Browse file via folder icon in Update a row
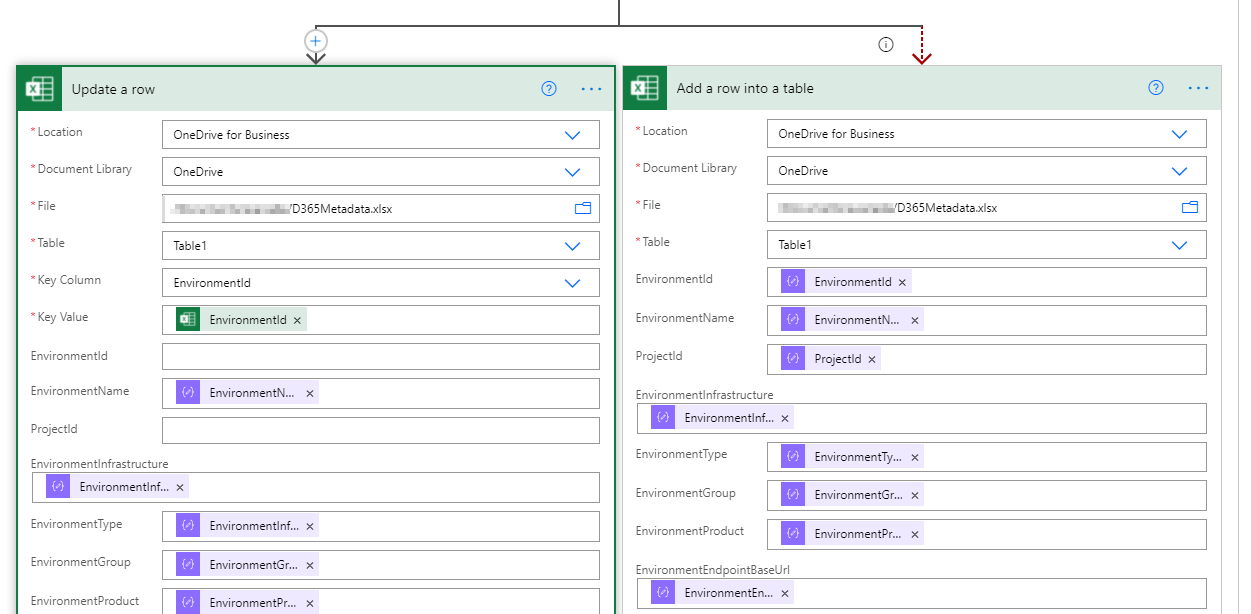 [x=583, y=208]
